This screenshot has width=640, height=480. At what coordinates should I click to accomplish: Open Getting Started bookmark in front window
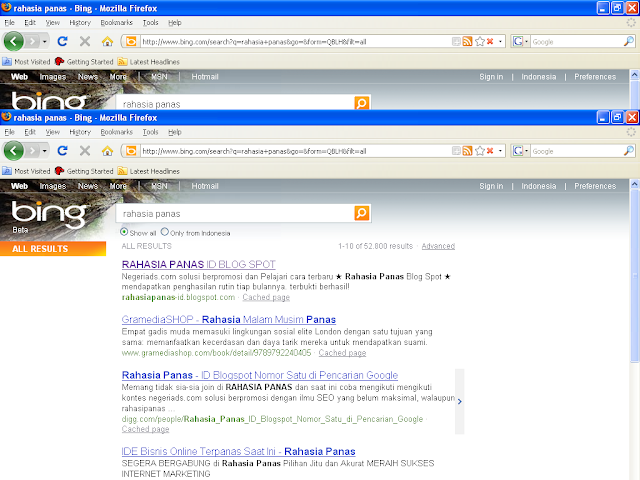click(84, 171)
